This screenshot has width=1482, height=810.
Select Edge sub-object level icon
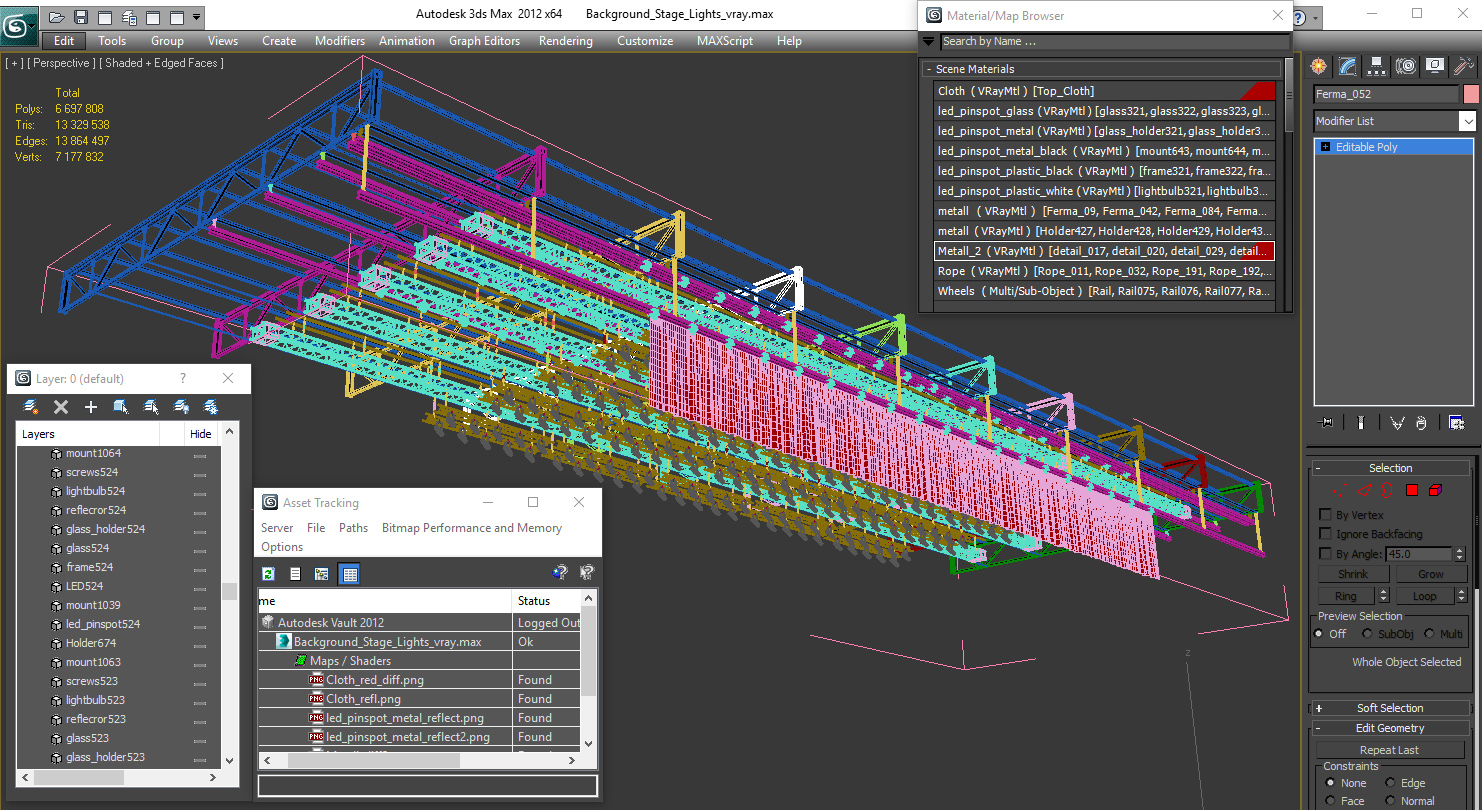click(1362, 490)
